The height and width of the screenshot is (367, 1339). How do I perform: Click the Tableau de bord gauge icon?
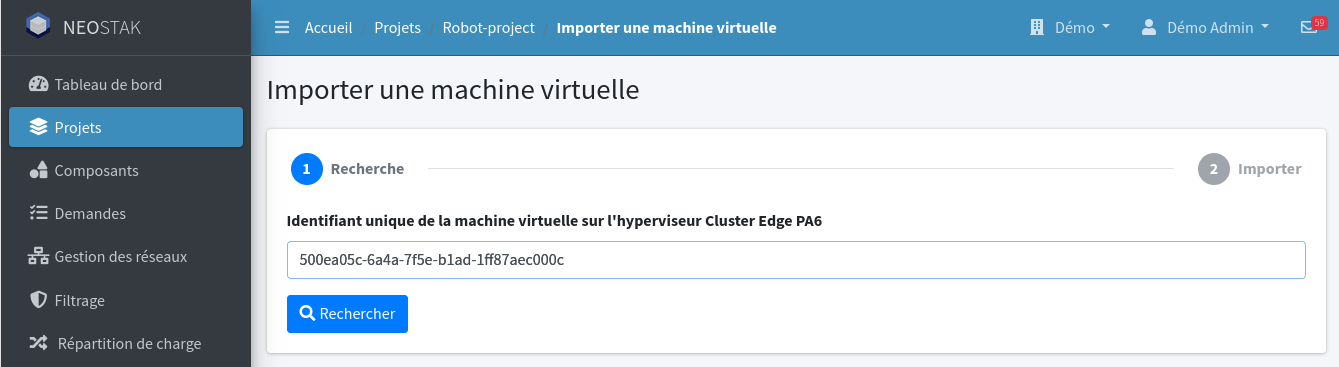pos(38,84)
